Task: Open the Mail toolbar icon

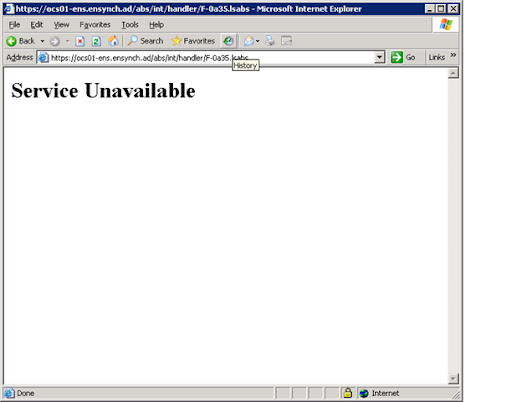Action: point(249,41)
